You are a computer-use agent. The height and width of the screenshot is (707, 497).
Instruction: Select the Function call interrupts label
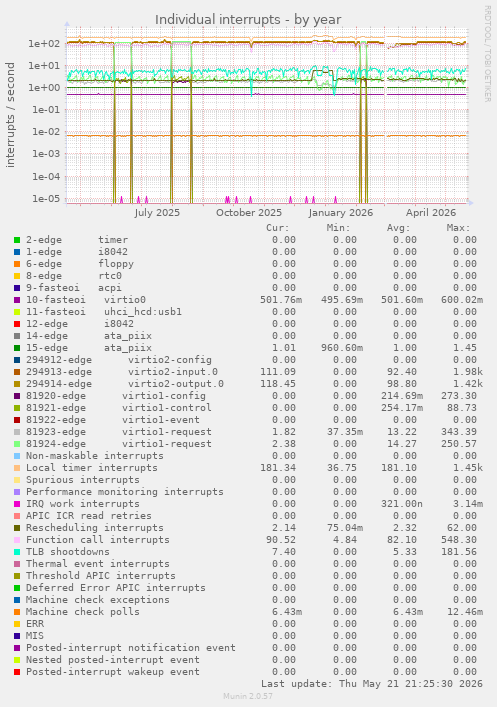[x=98, y=540]
